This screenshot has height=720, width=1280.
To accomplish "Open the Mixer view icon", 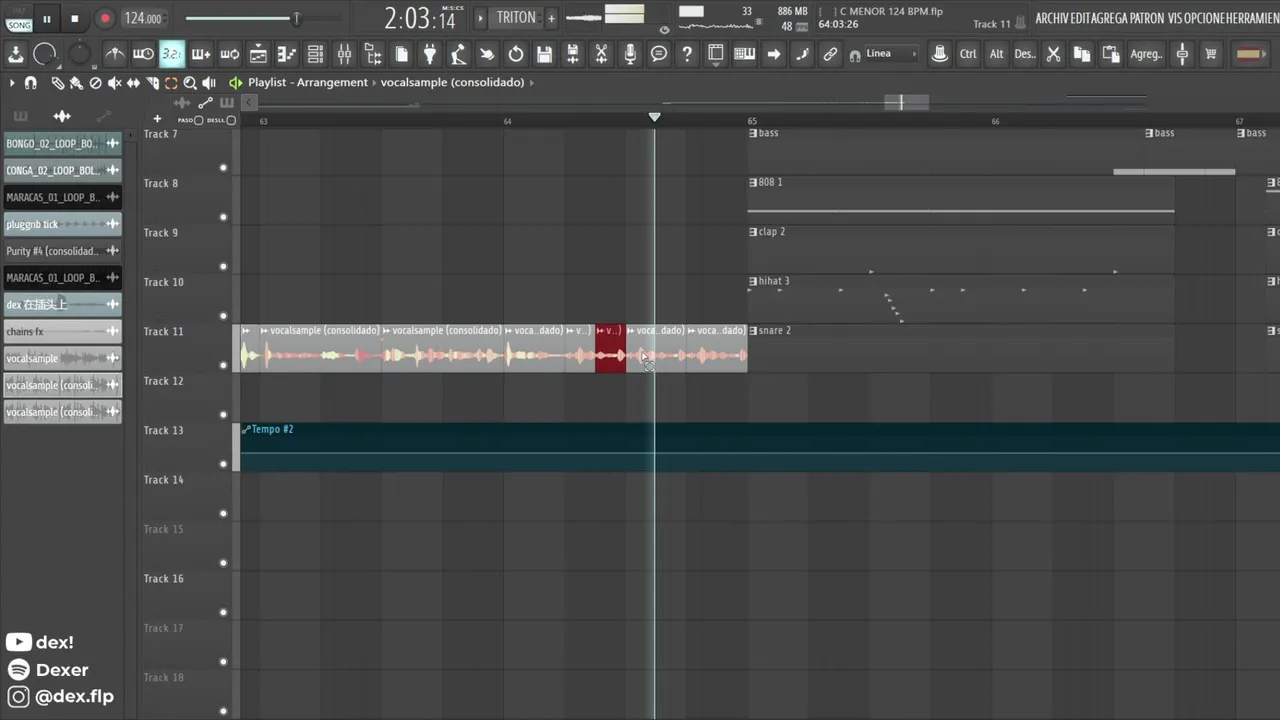I will pyautogui.click(x=344, y=54).
